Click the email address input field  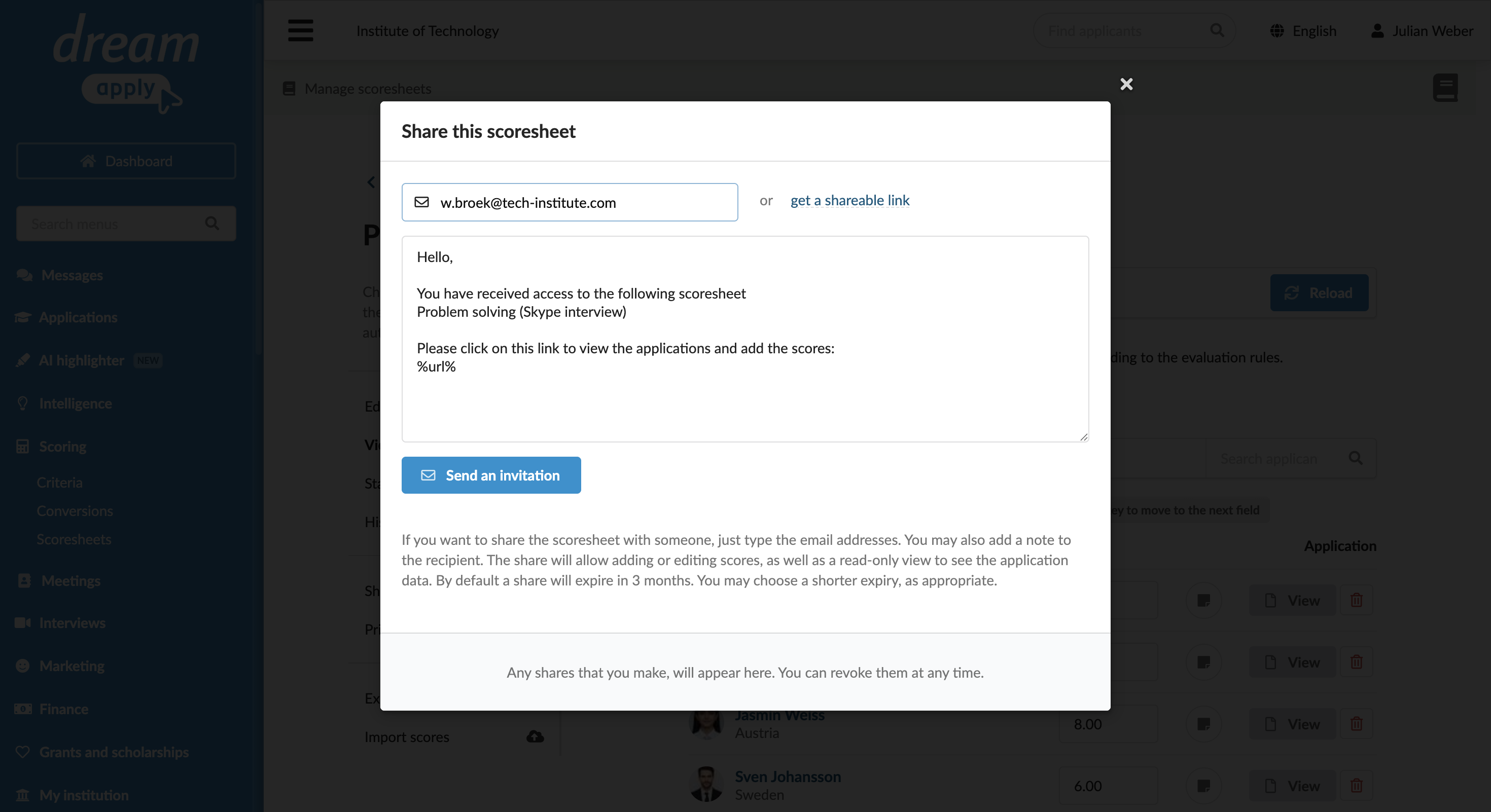(x=570, y=202)
